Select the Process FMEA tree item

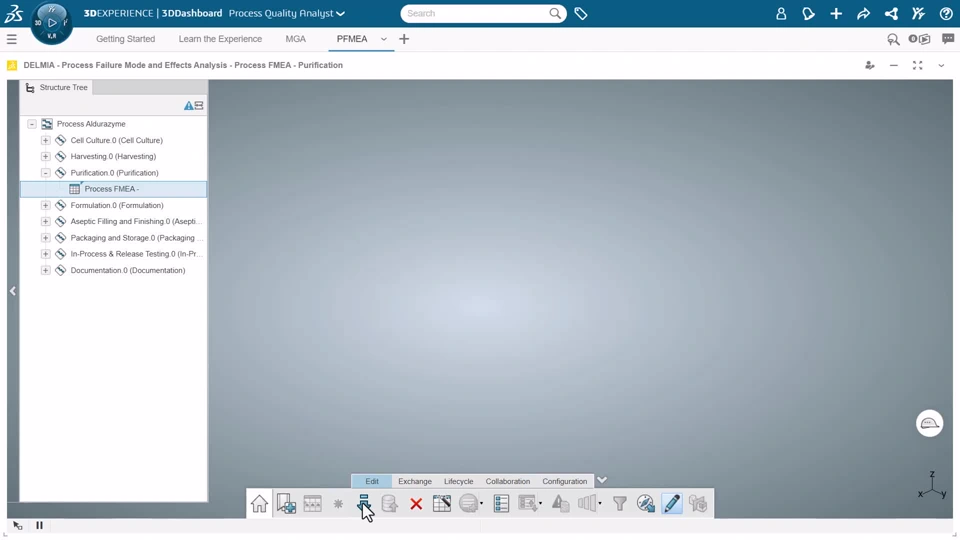click(114, 189)
